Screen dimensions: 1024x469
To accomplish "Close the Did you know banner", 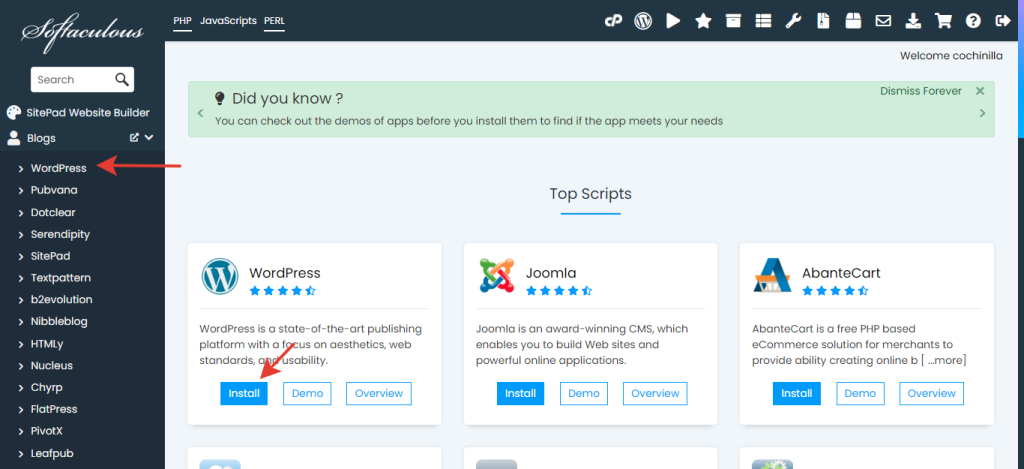I will pyautogui.click(x=980, y=91).
